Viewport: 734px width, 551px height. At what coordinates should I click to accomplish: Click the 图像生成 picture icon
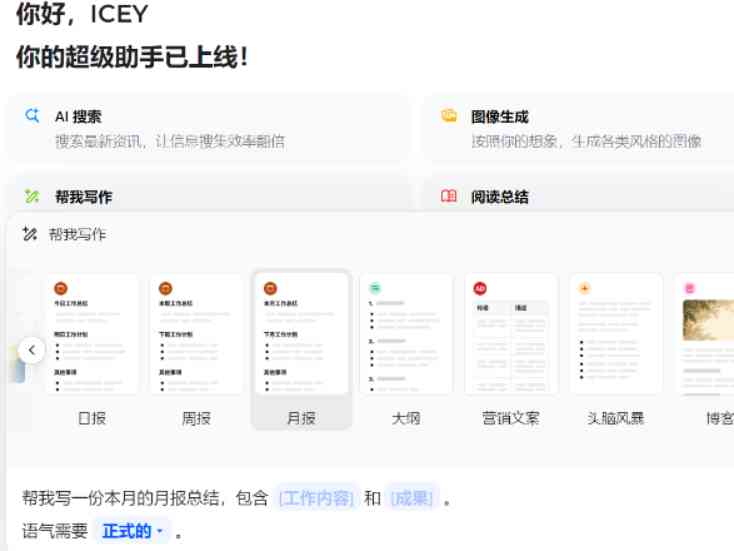(x=449, y=116)
